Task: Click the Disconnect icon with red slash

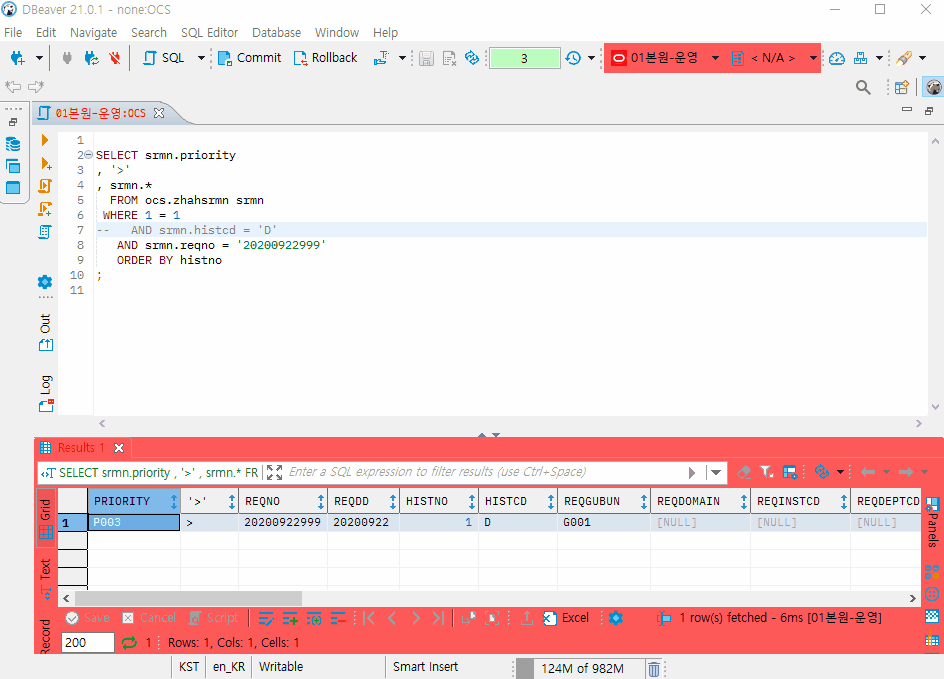Action: [114, 58]
